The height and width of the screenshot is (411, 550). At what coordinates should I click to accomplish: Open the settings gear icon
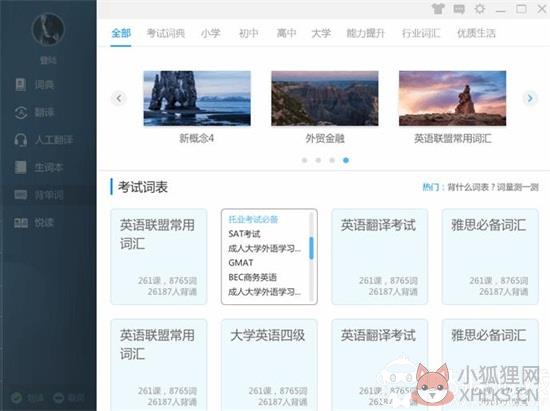(x=479, y=9)
